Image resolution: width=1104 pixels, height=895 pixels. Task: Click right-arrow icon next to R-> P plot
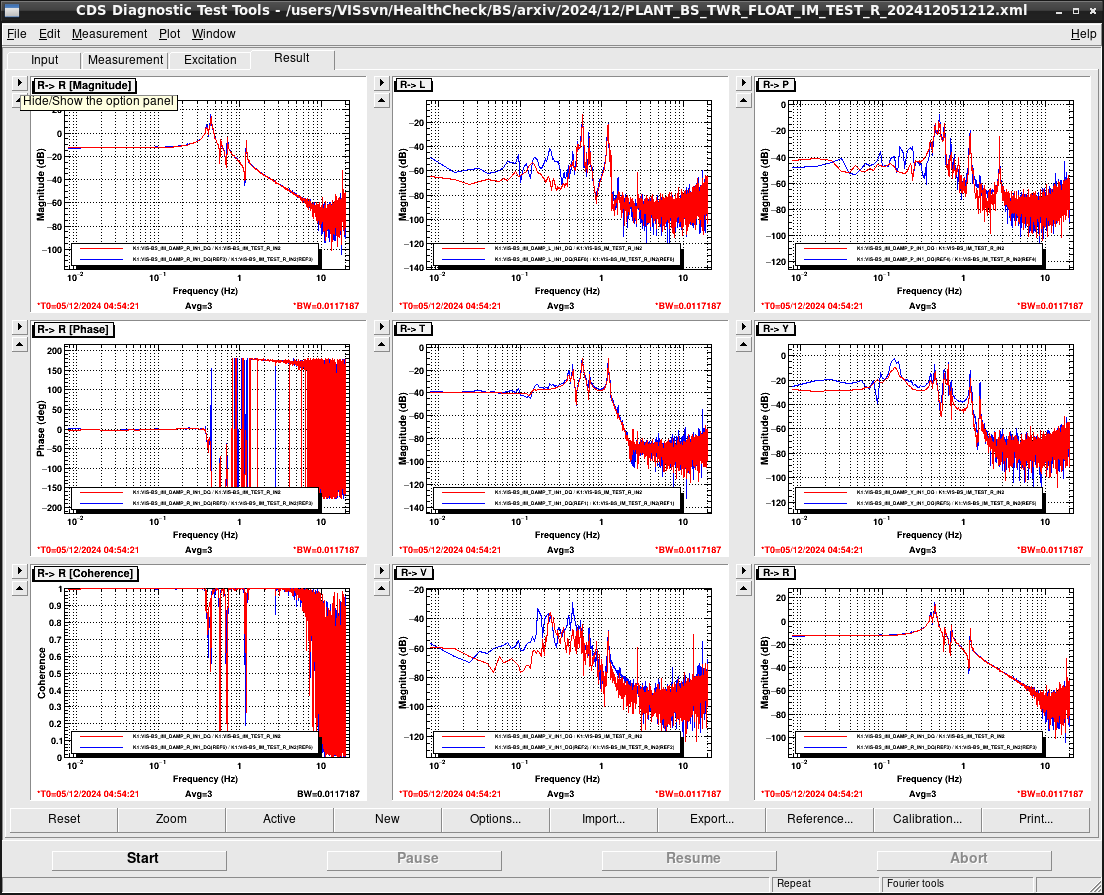click(744, 83)
